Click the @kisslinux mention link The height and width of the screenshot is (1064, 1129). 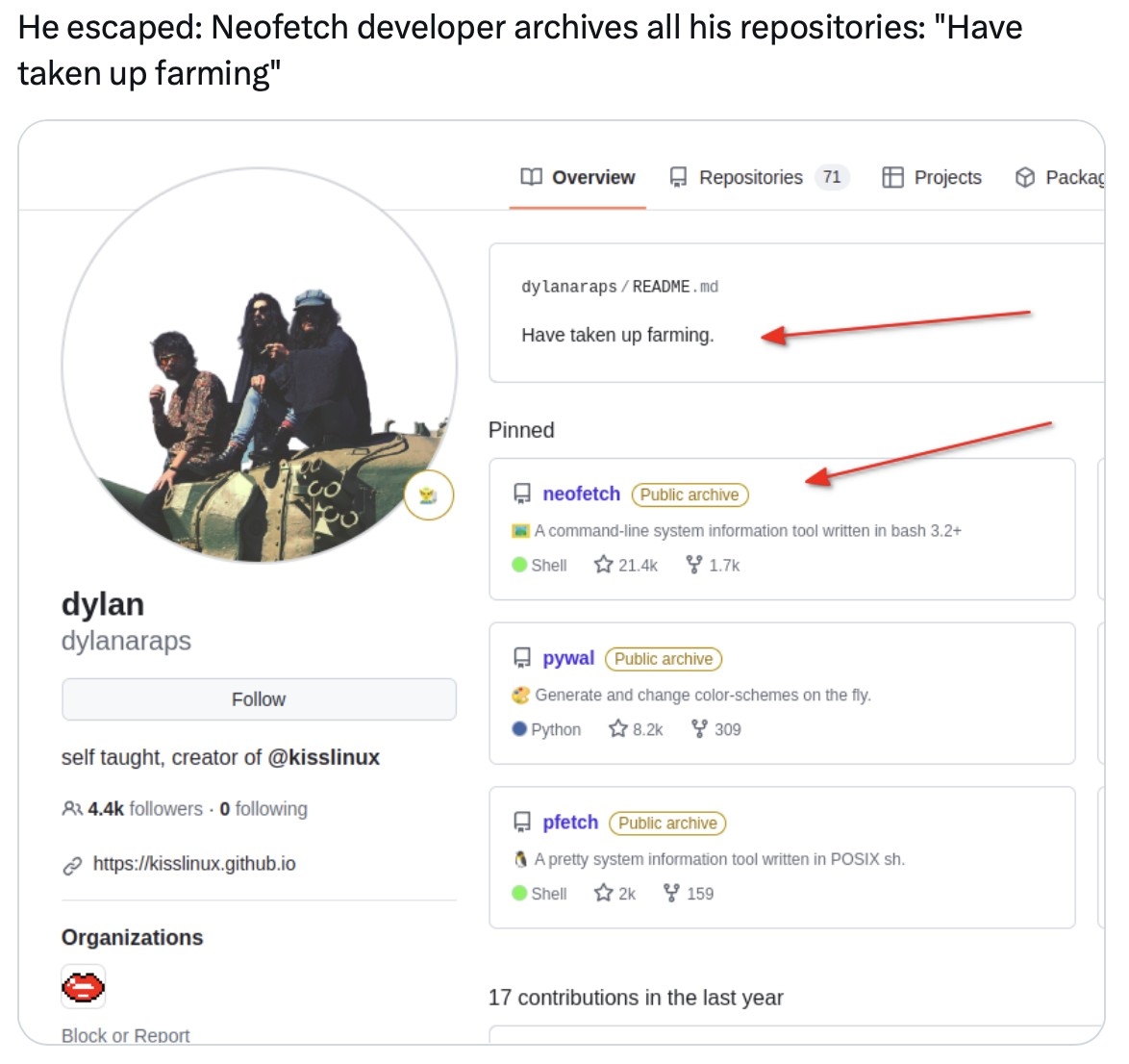click(x=323, y=758)
